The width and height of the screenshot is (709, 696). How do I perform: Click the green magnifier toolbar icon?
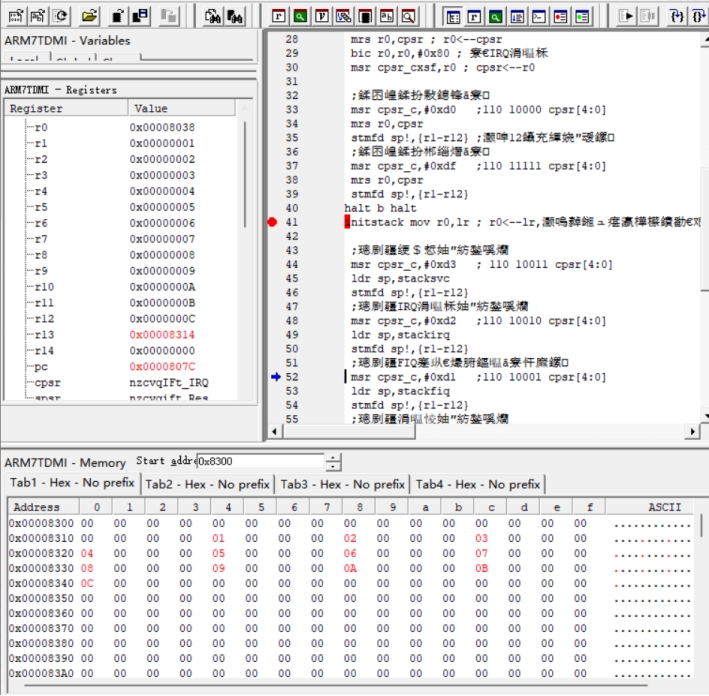(x=299, y=16)
